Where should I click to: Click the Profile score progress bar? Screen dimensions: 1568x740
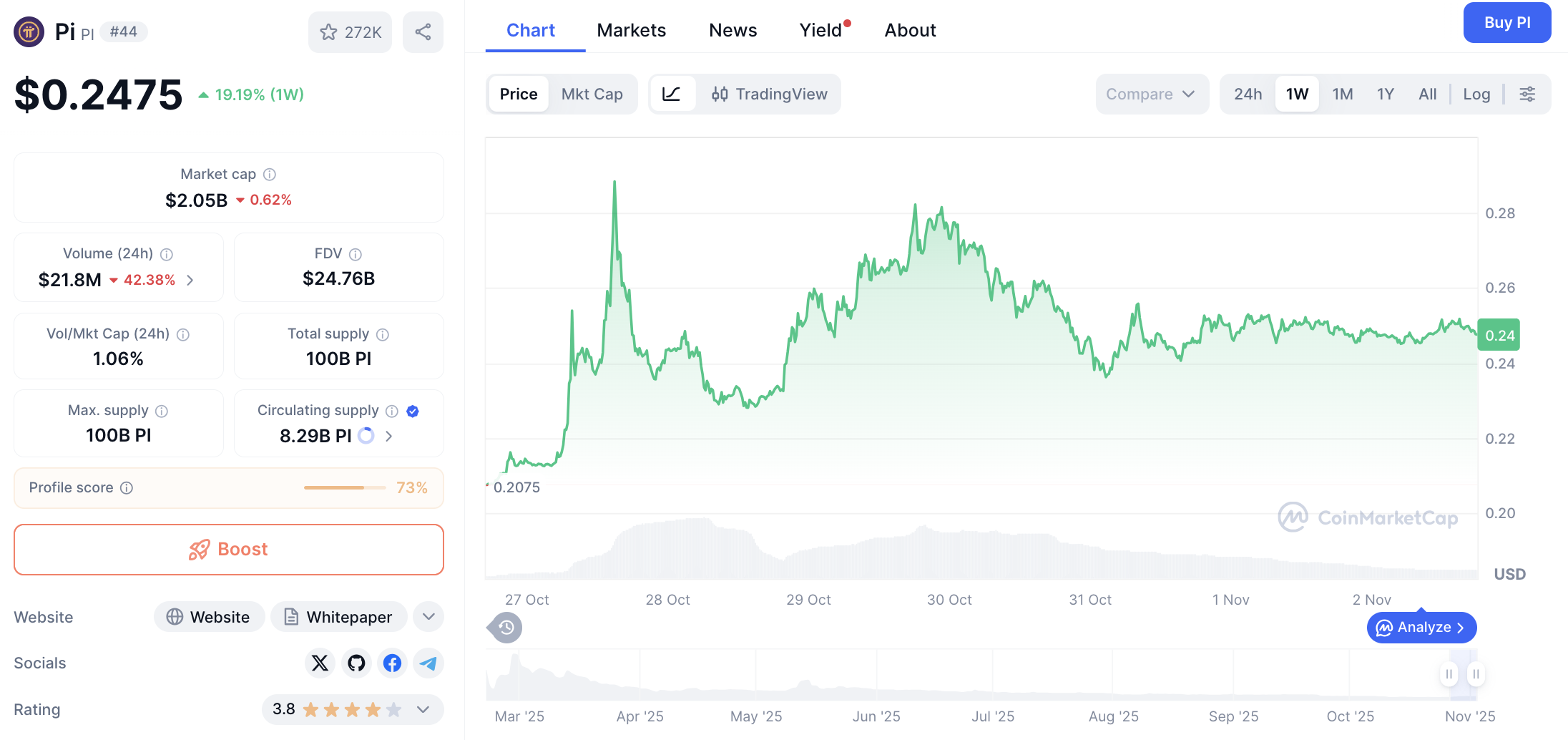[344, 487]
